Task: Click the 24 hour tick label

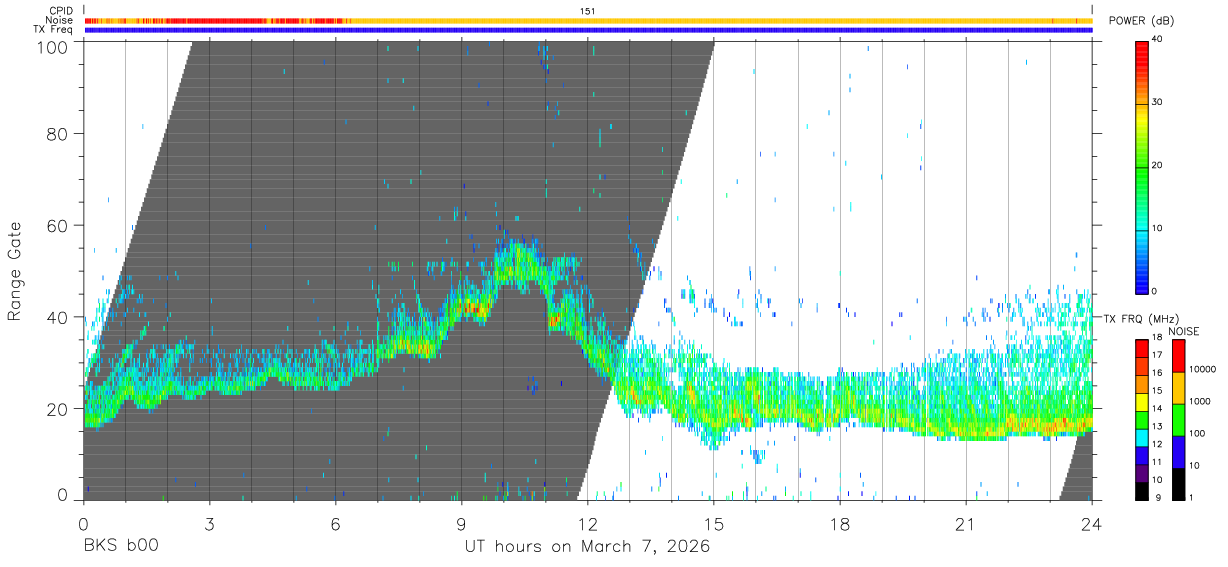Action: (x=1092, y=523)
